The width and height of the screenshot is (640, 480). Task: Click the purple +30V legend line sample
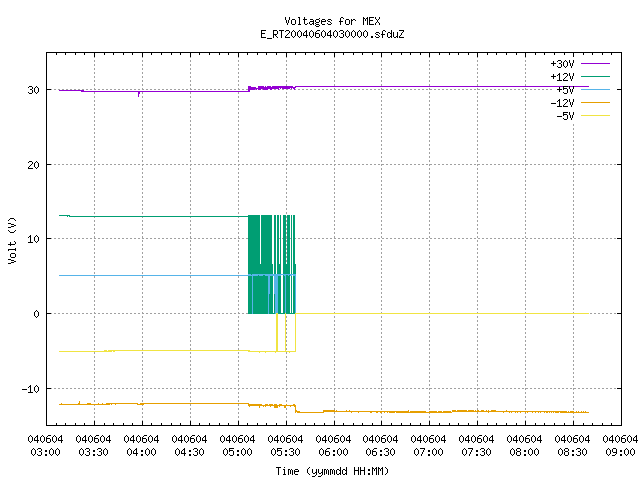point(595,64)
